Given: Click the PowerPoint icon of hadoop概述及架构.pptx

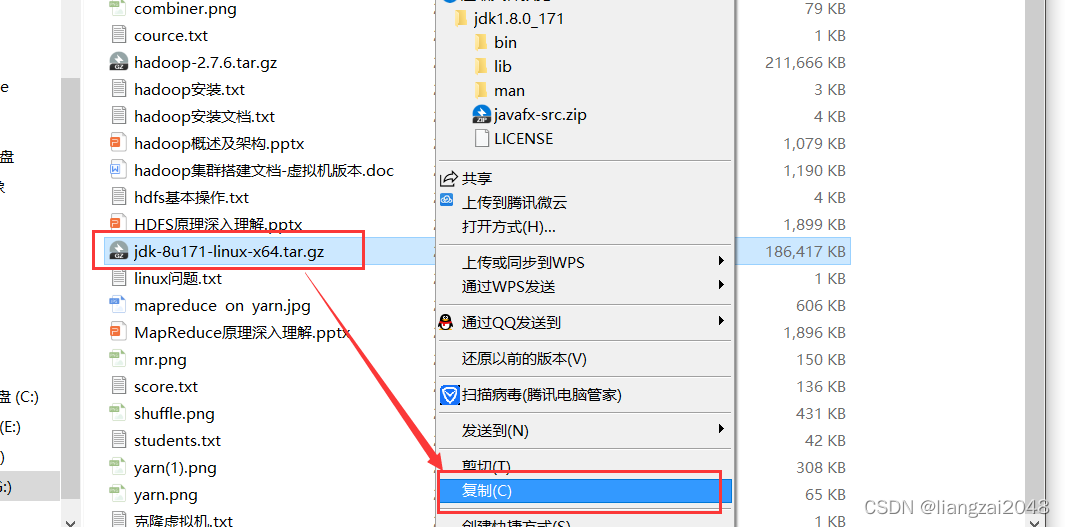Looking at the screenshot, I should click(x=118, y=143).
